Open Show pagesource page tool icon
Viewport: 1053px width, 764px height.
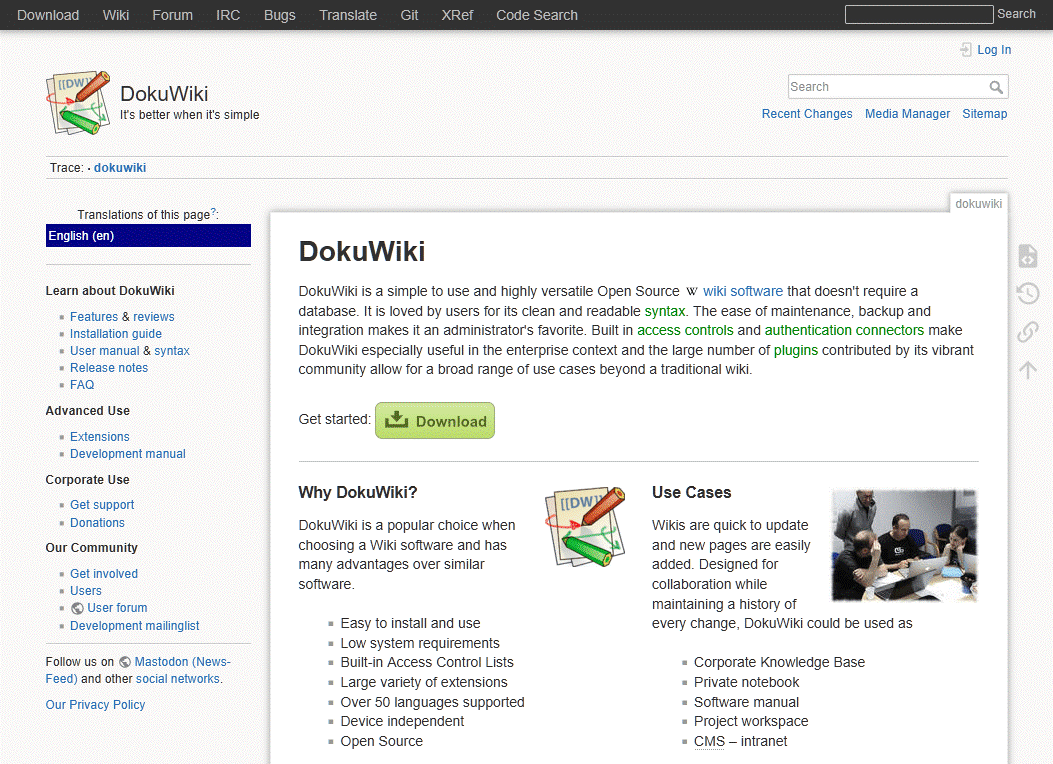[x=1027, y=256]
